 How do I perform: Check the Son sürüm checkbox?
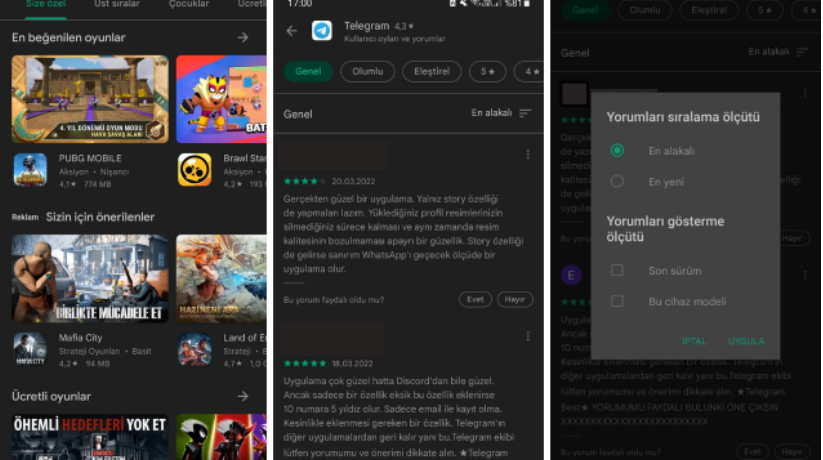[617, 270]
